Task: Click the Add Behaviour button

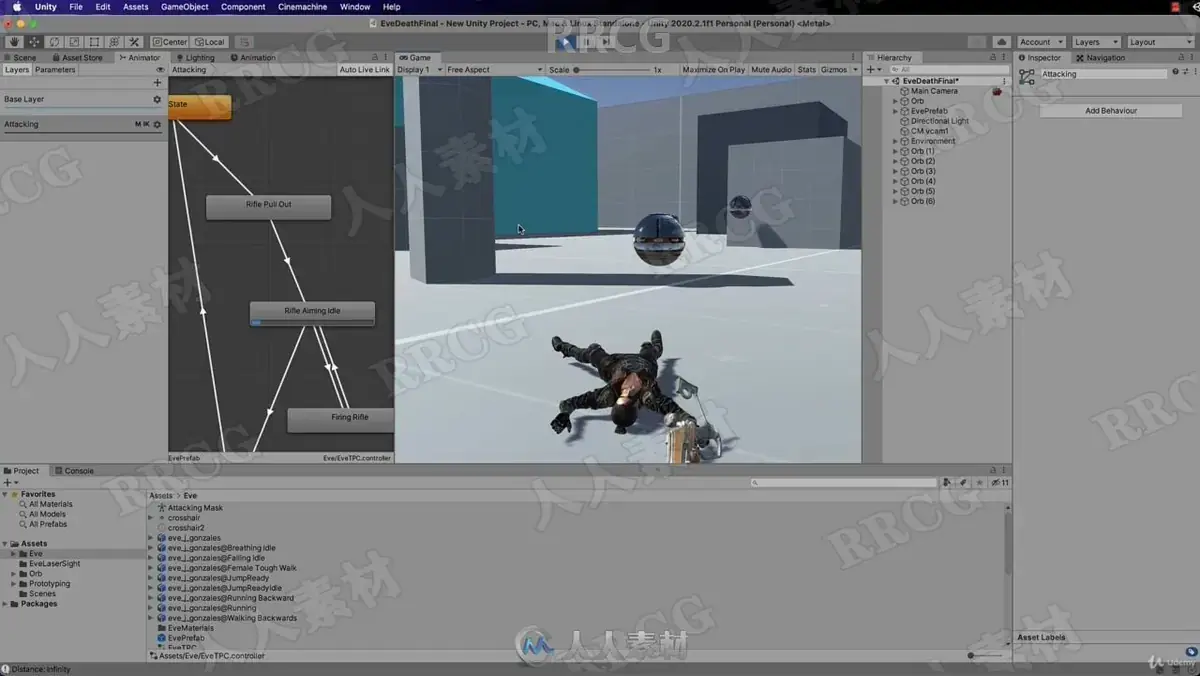Action: (x=1111, y=111)
